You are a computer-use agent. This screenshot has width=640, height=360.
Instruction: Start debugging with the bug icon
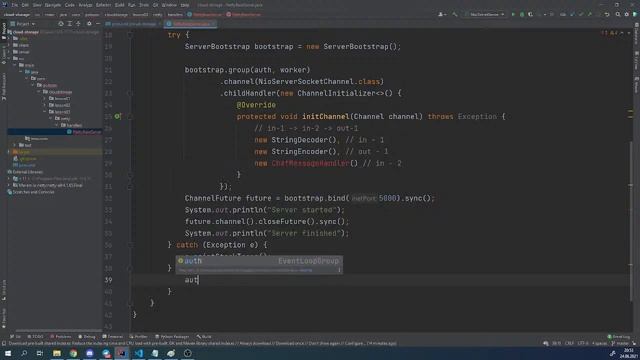[x=522, y=14]
